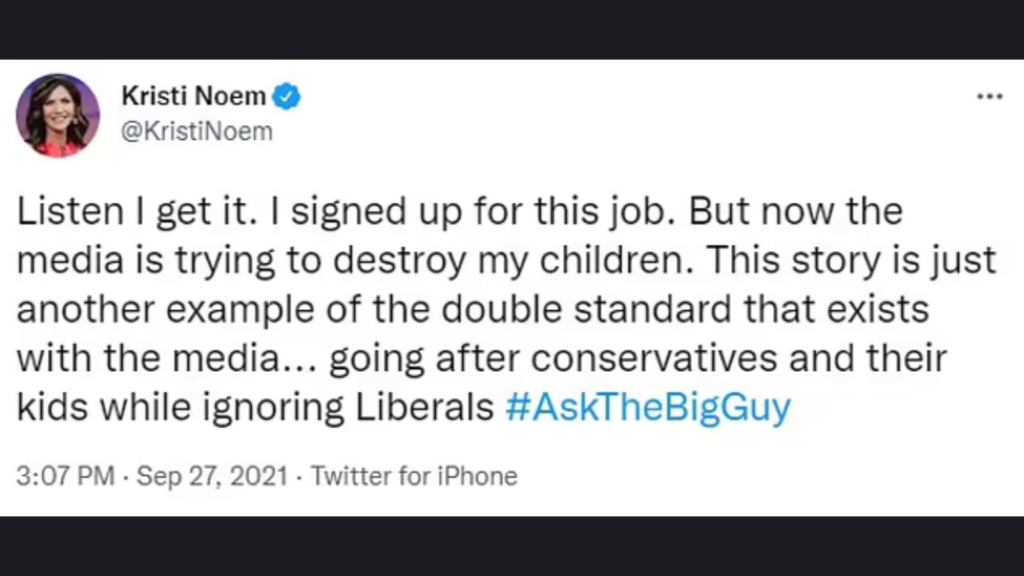Click the 3:07 PM timestamp

[x=65, y=476]
